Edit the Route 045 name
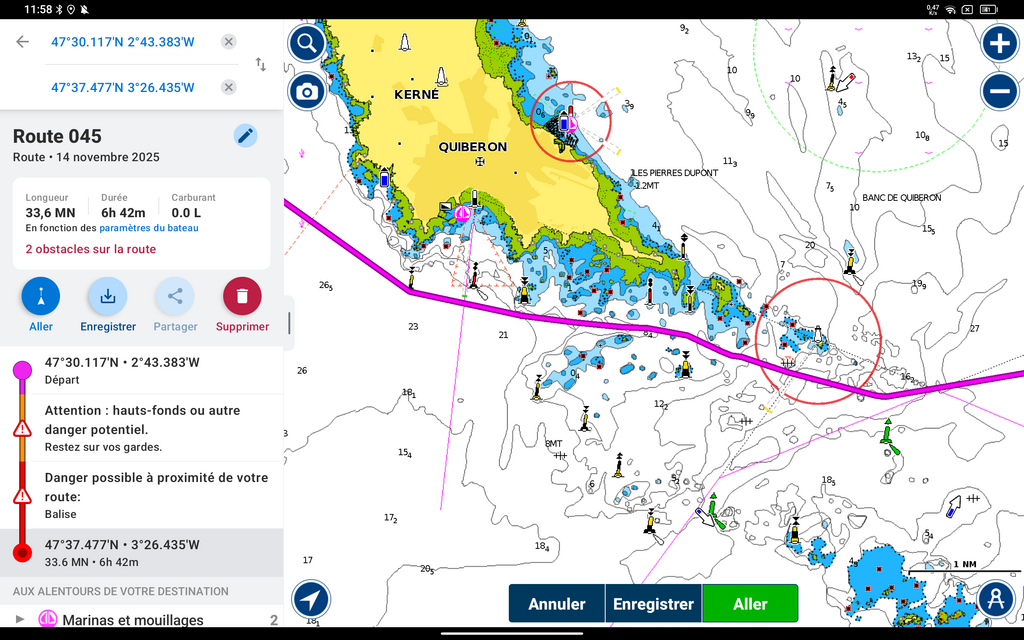The height and width of the screenshot is (640, 1024). [x=245, y=136]
